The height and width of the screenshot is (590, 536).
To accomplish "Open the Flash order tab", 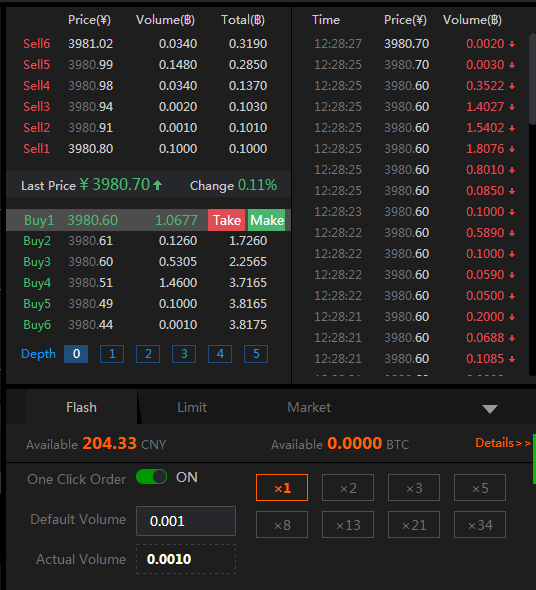I will point(81,407).
